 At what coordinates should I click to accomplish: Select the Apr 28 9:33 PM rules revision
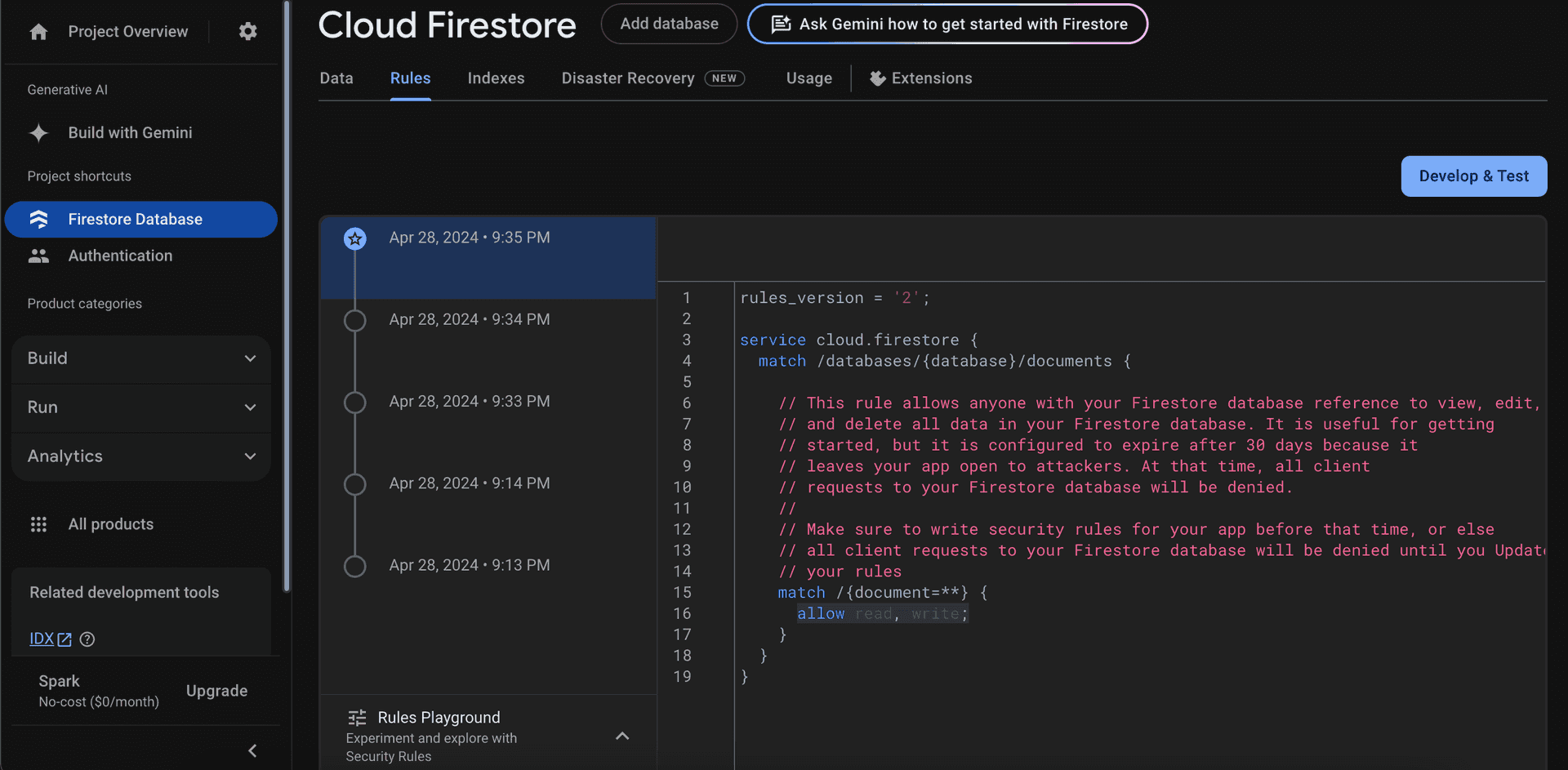(469, 401)
